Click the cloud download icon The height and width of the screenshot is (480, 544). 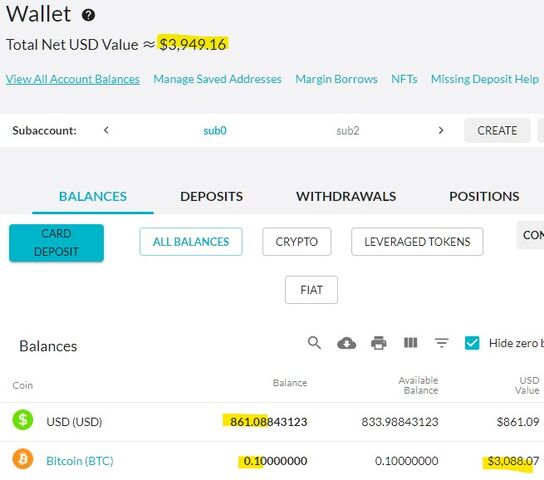click(346, 343)
